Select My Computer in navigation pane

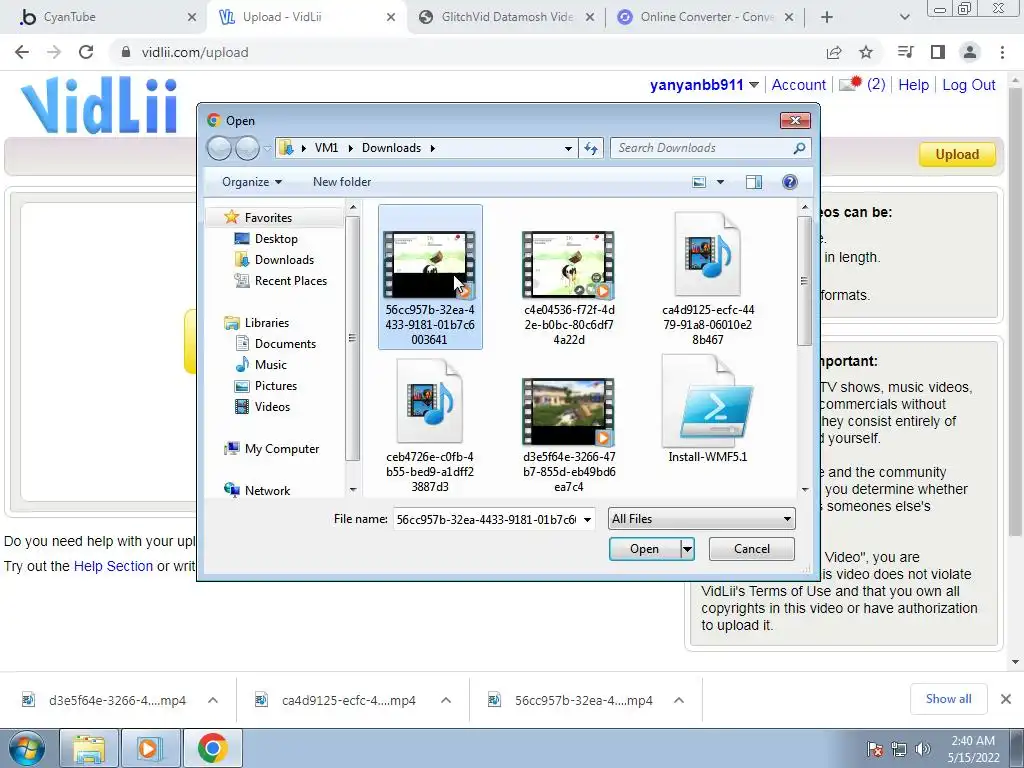pos(281,449)
